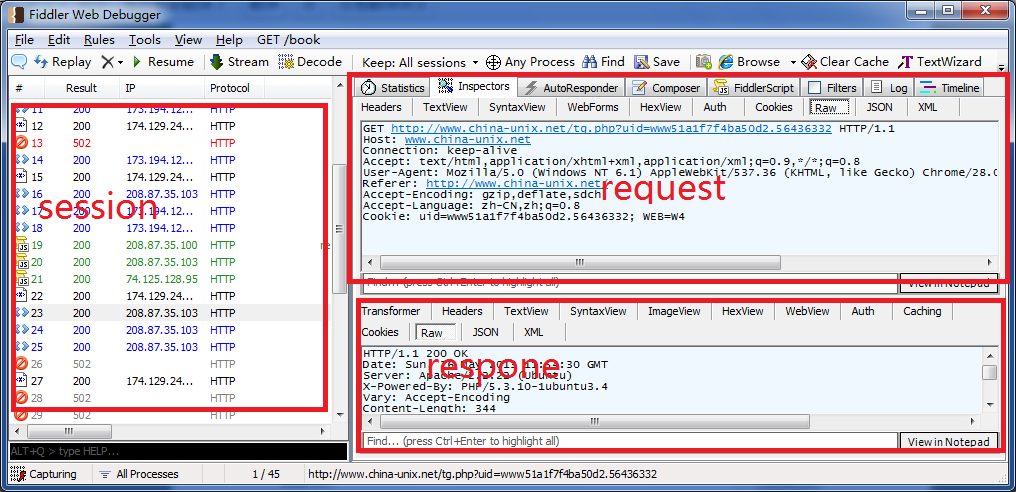Click the request URL link china-unix.net/tg.php
This screenshot has height=492, width=1016.
(611, 129)
